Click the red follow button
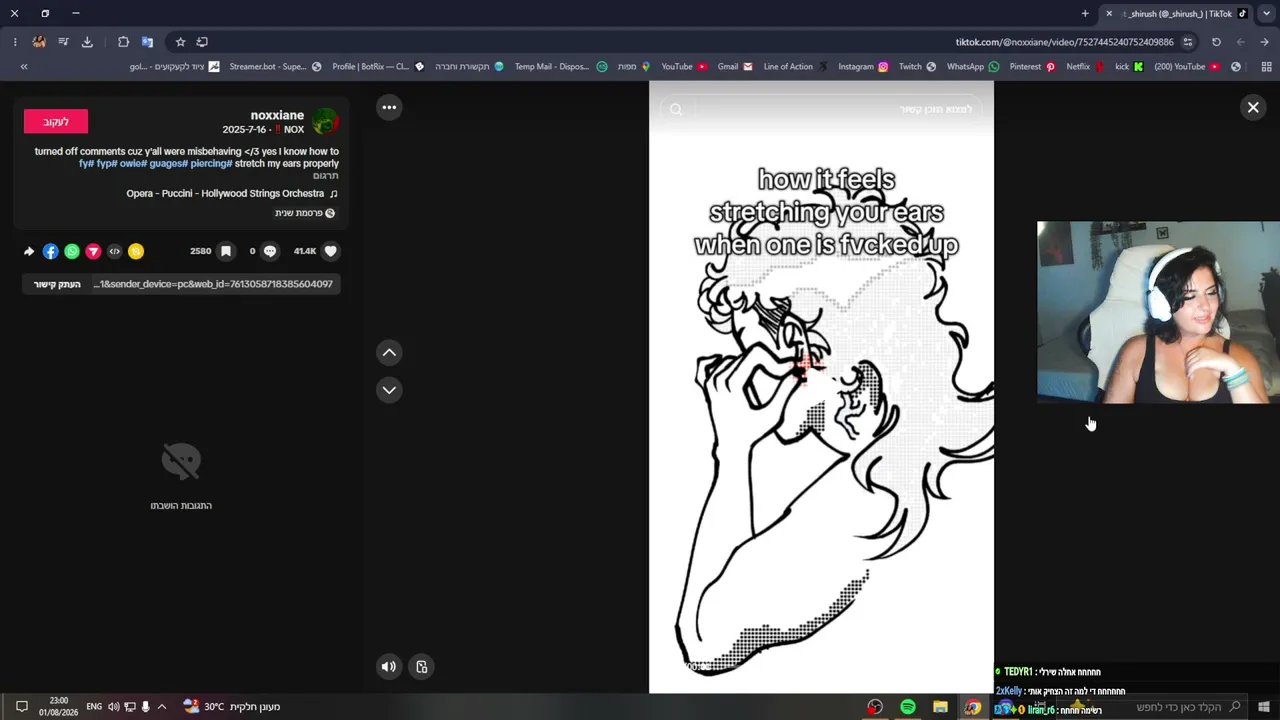 click(56, 122)
